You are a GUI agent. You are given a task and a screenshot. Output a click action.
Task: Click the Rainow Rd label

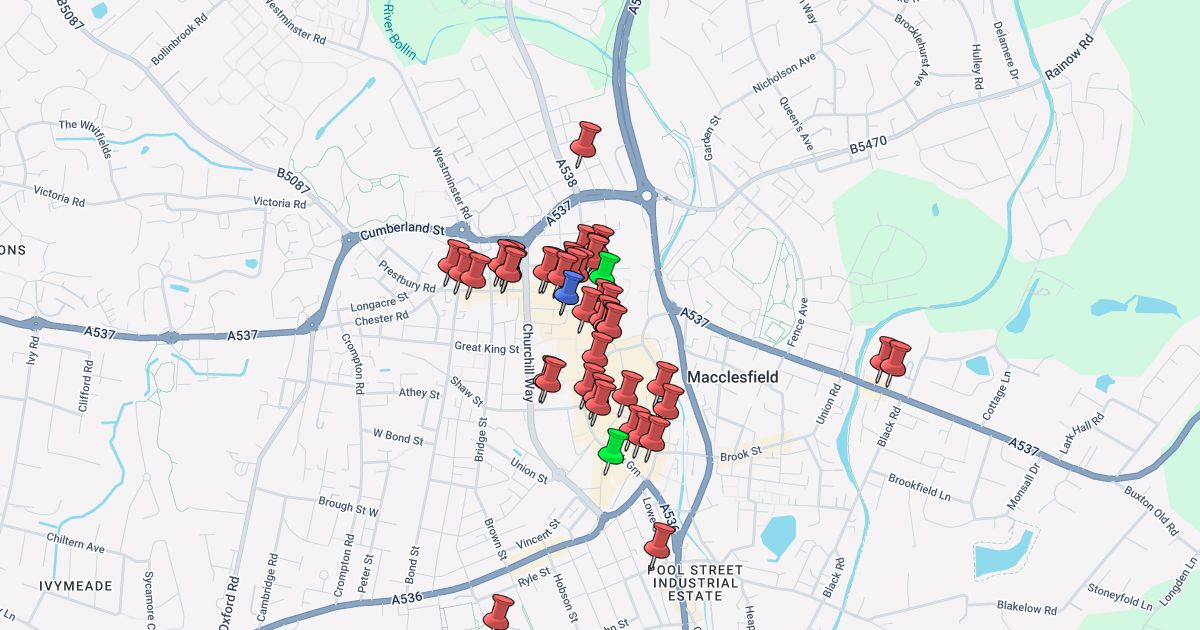[x=1070, y=63]
